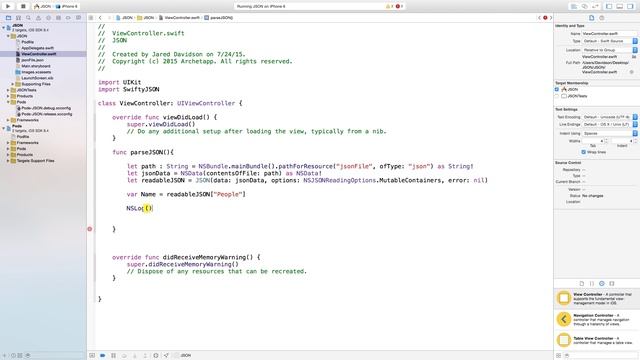Open the file Type dropdown
This screenshot has width=640, height=360.
[610, 41]
